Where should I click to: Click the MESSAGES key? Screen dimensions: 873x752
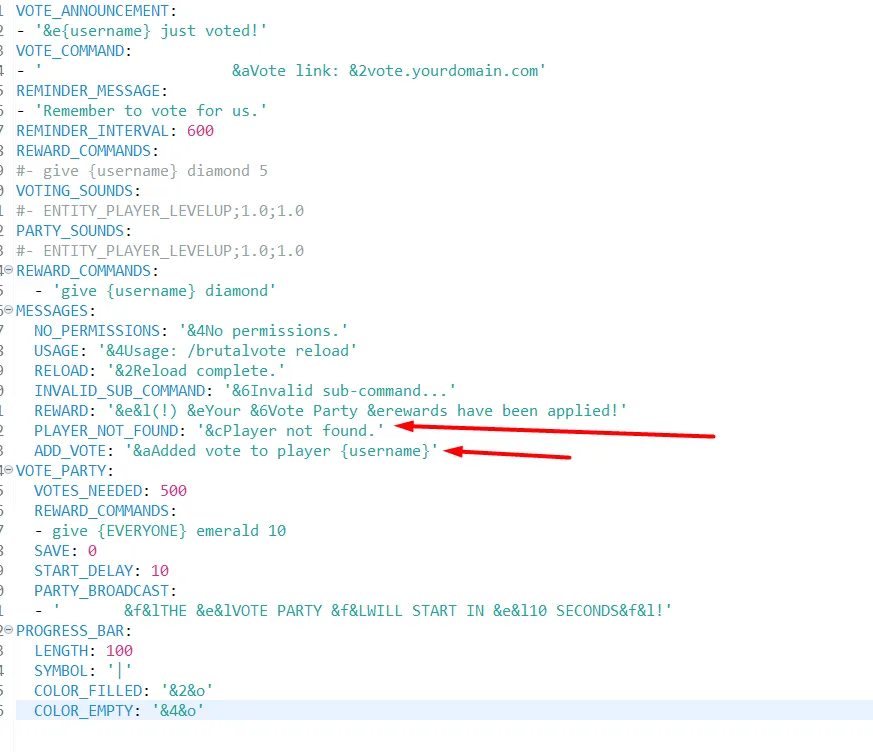coord(52,311)
